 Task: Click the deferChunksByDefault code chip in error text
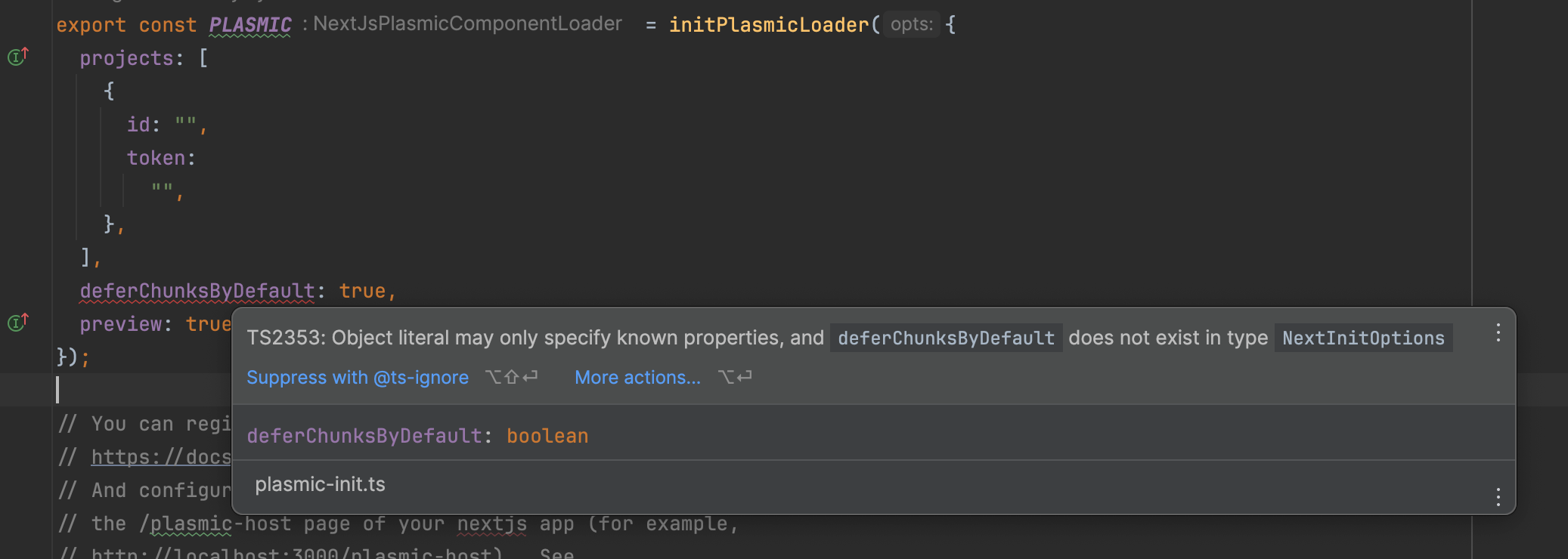point(945,338)
